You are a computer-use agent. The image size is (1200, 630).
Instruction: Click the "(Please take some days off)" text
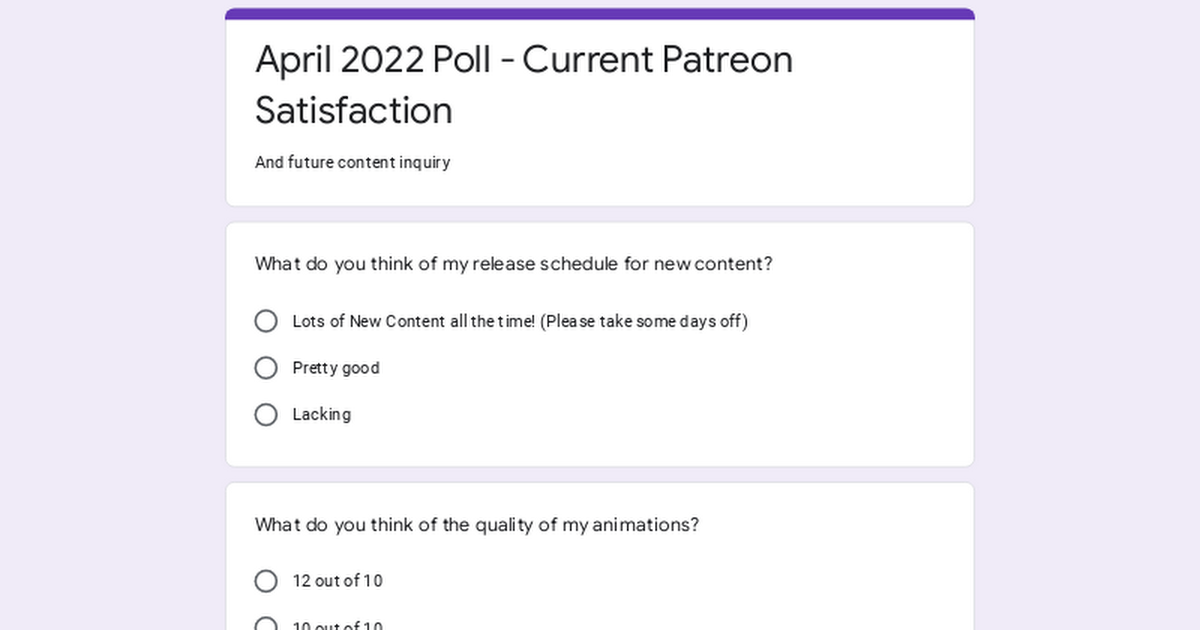644,321
